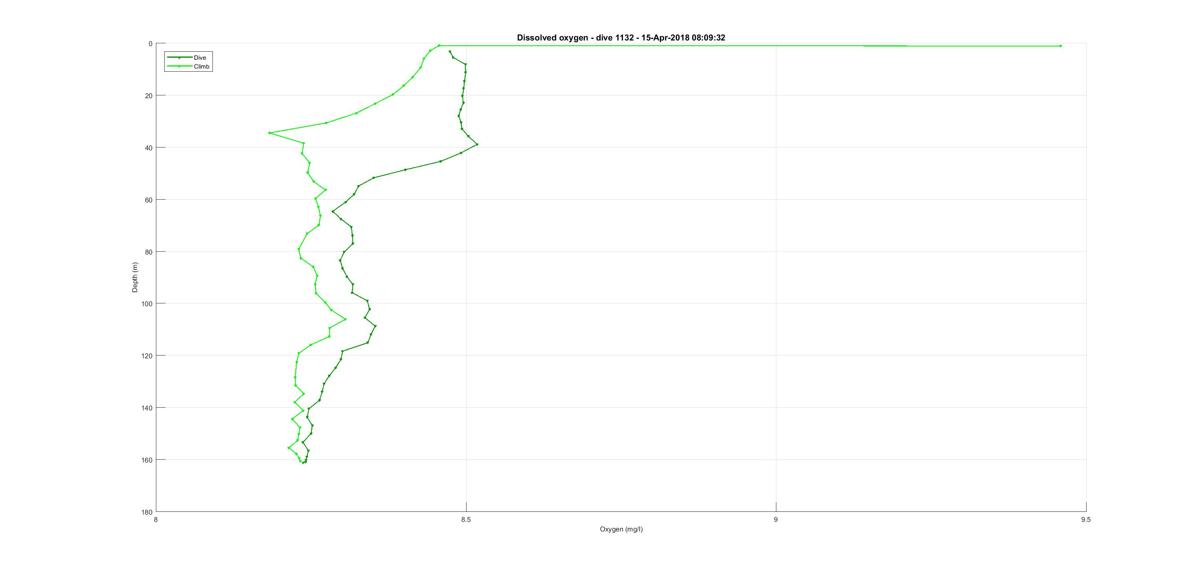Click the Depth (m) y-axis label
This screenshot has width=1200, height=575.
tap(134, 277)
